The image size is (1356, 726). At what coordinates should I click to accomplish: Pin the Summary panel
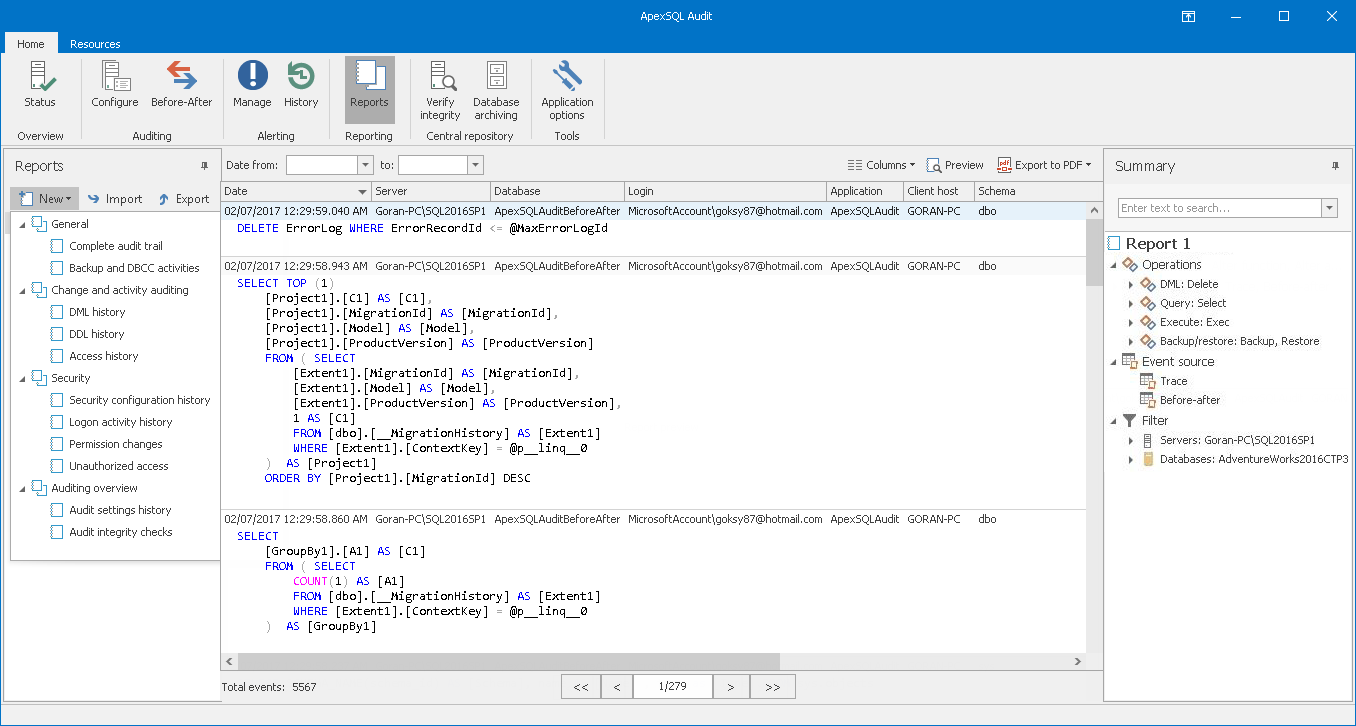tap(1335, 166)
